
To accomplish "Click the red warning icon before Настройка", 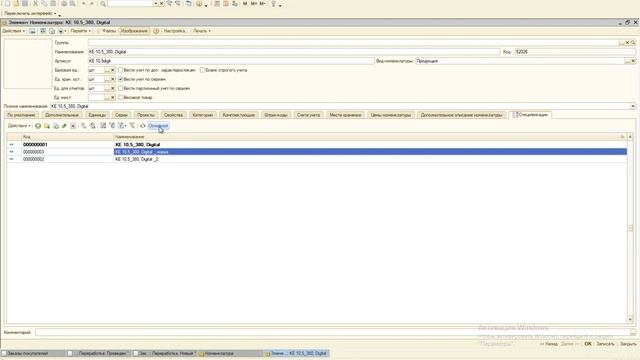I will pyautogui.click(x=156, y=31).
